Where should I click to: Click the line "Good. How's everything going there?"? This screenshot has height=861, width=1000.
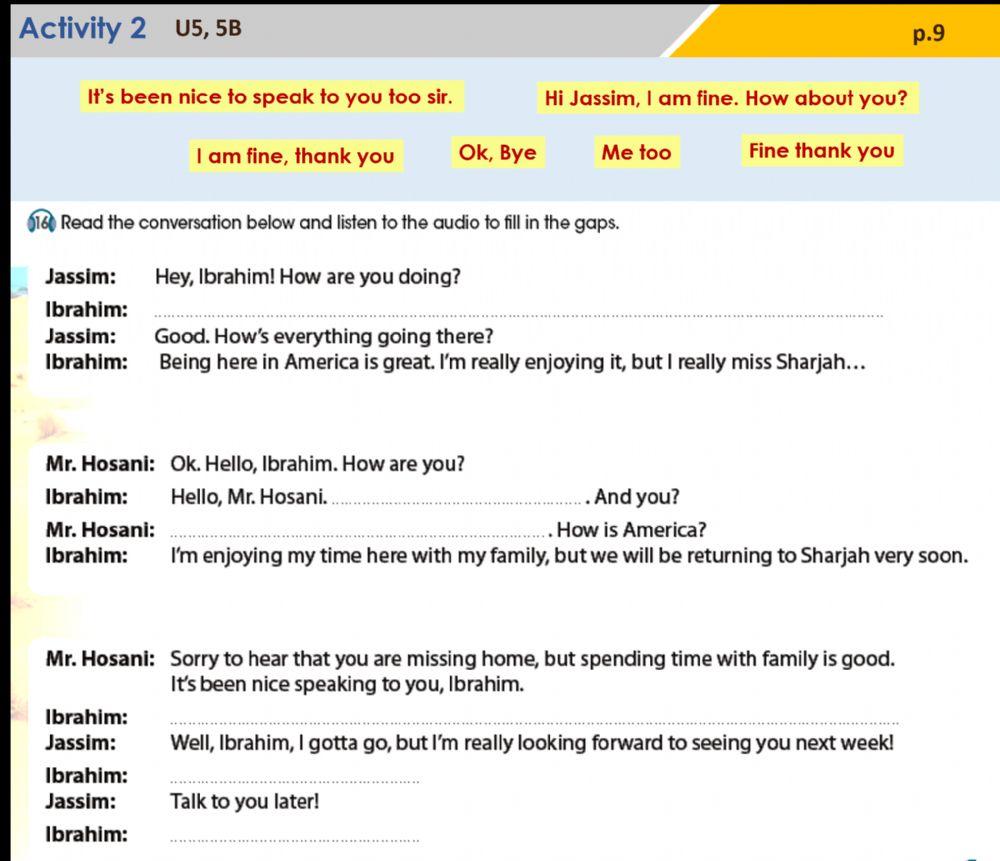point(324,336)
